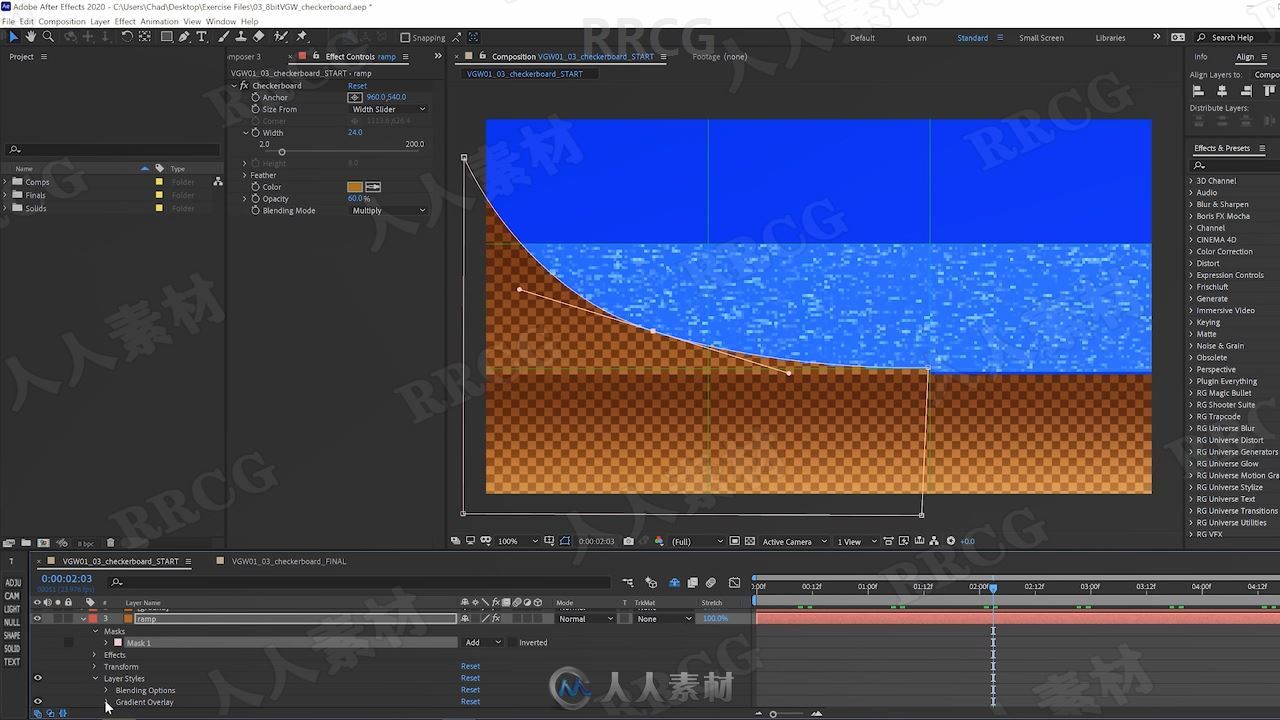Click the ramp layer label color
This screenshot has height=720, width=1280.
point(92,618)
